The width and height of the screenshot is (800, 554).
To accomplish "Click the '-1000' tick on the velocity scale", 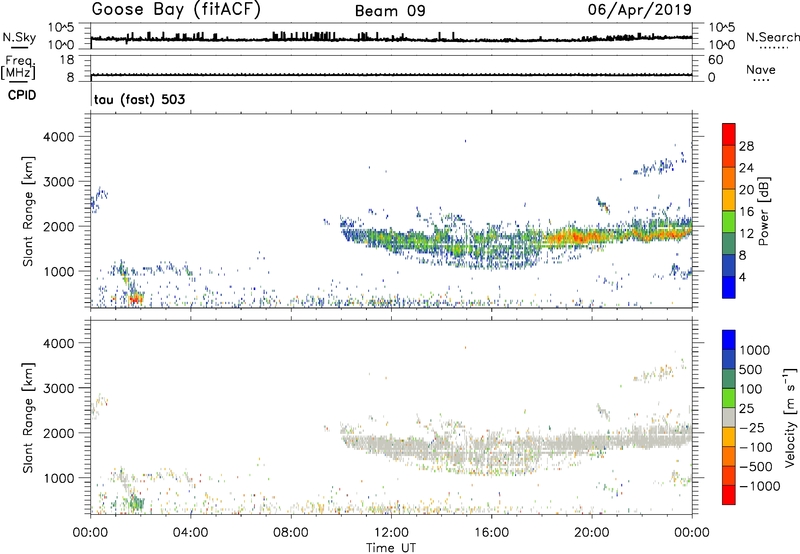I will tap(759, 486).
